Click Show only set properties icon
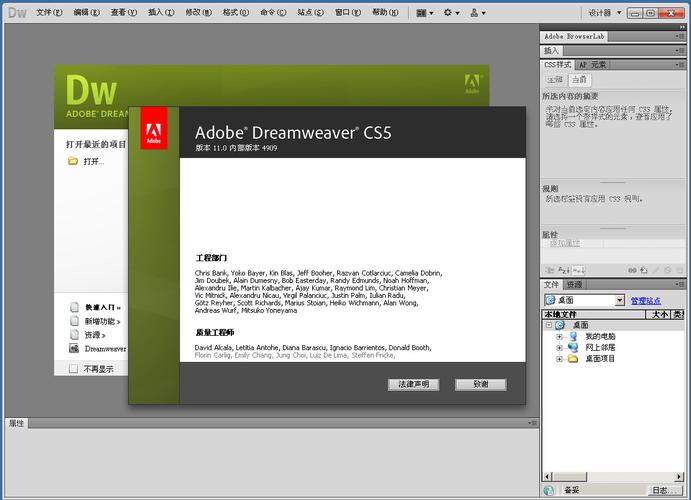The height and width of the screenshot is (500, 691). [578, 270]
